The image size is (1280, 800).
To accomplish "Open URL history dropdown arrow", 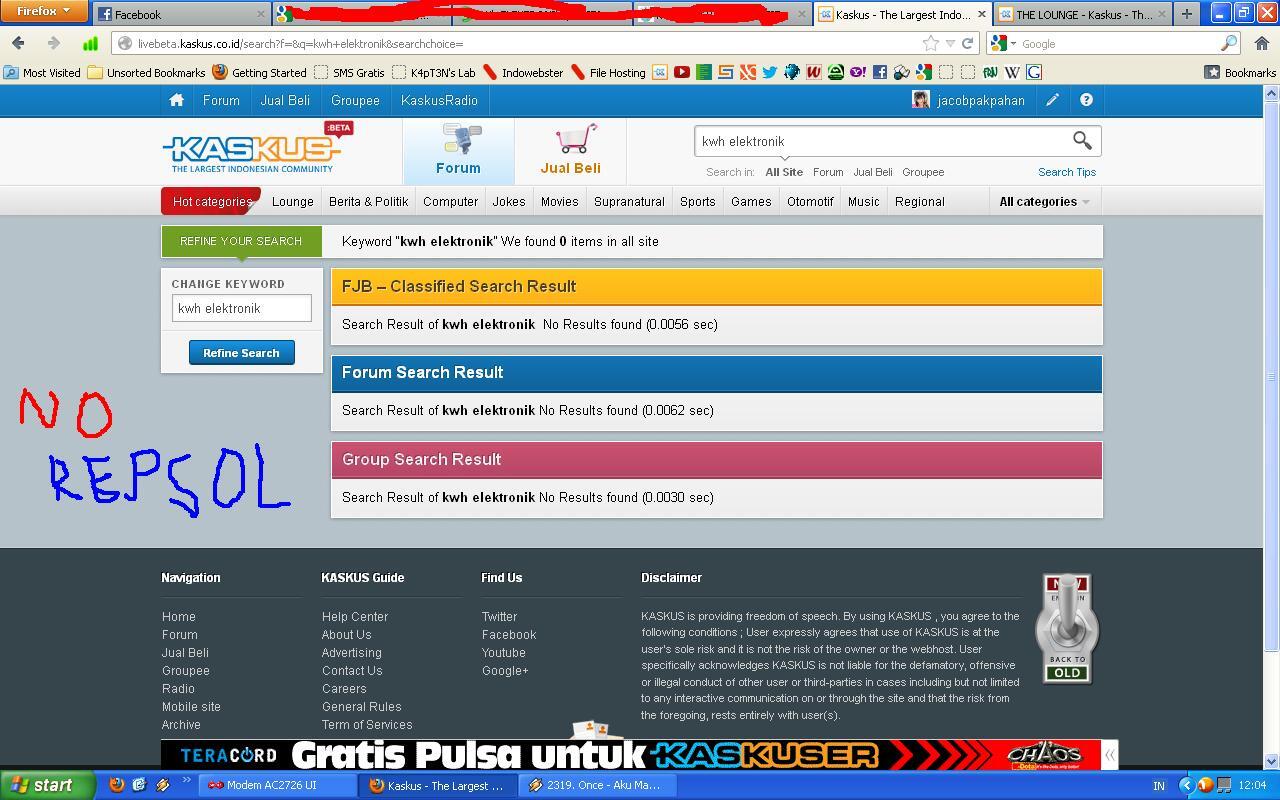I will pos(950,44).
